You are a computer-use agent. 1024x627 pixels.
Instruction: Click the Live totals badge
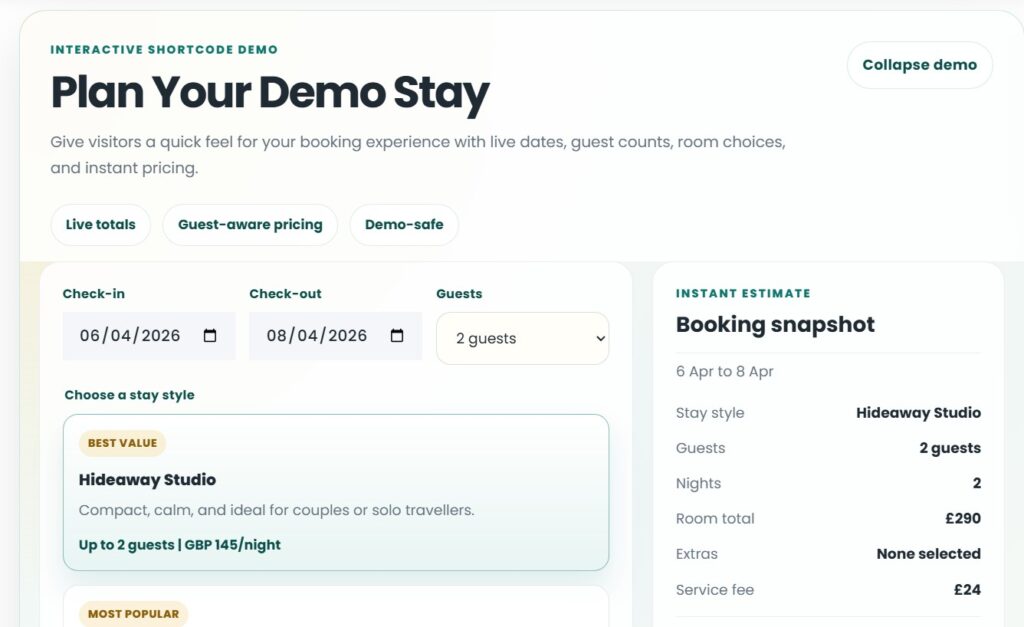coord(100,225)
